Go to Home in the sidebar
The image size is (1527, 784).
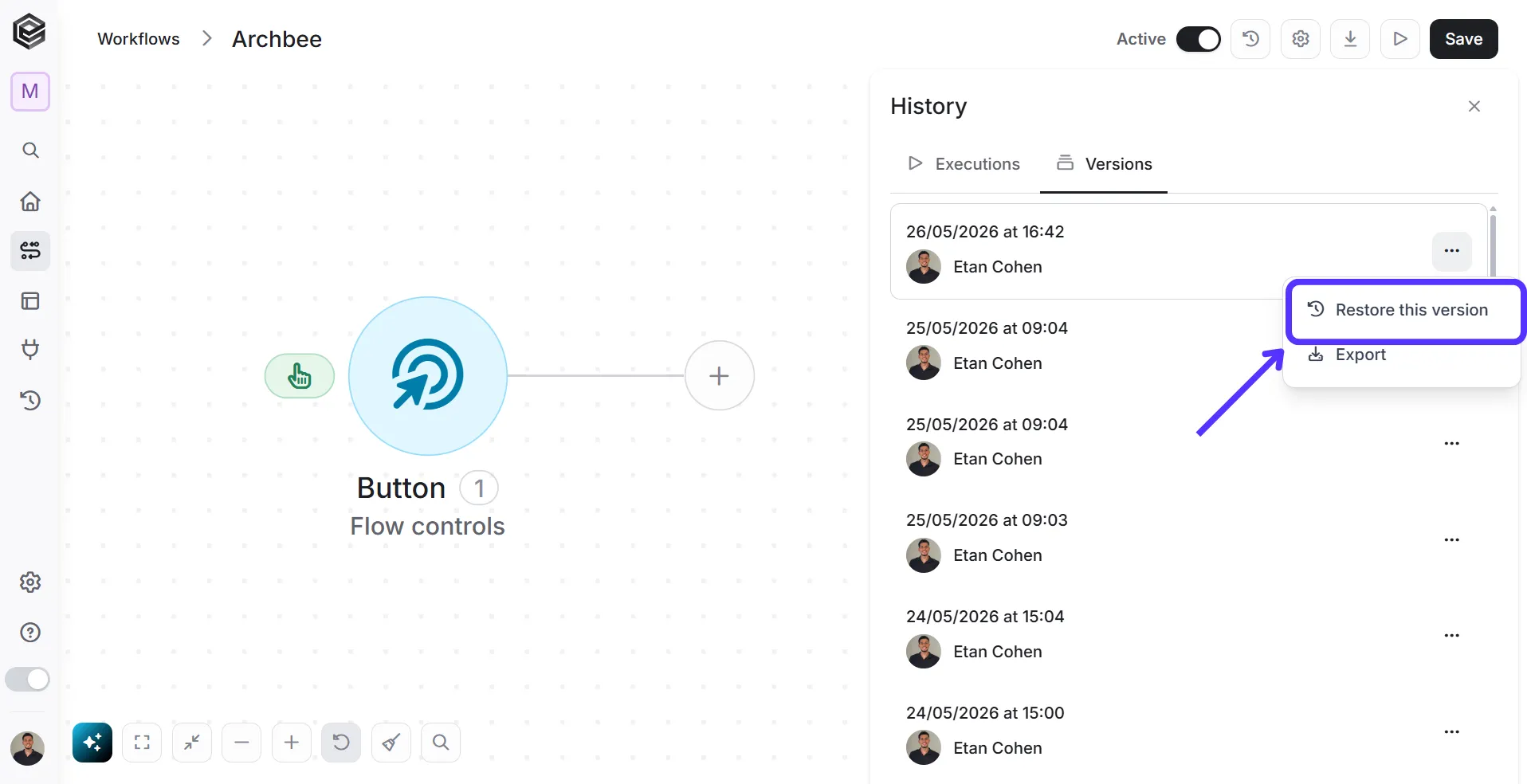(x=30, y=201)
